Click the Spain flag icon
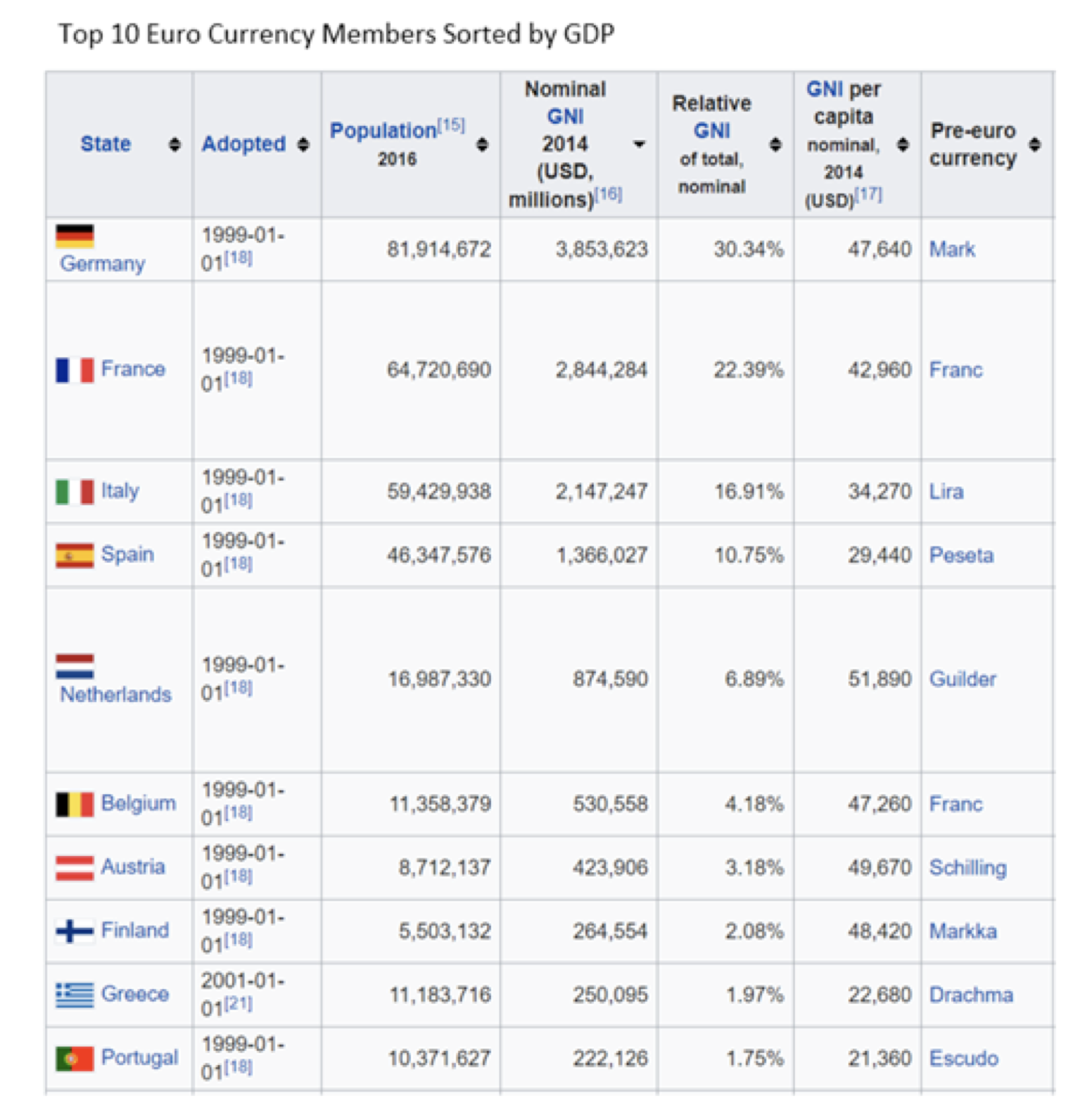 pos(75,555)
